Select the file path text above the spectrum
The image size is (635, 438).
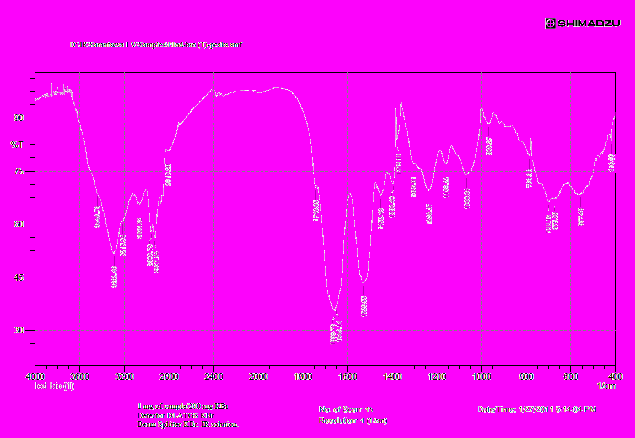pos(156,45)
